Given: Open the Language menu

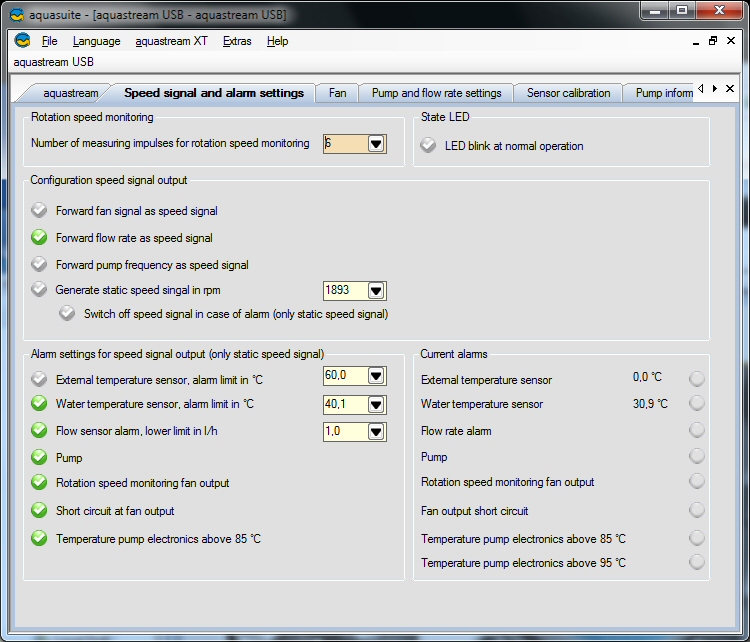Looking at the screenshot, I should (x=97, y=41).
